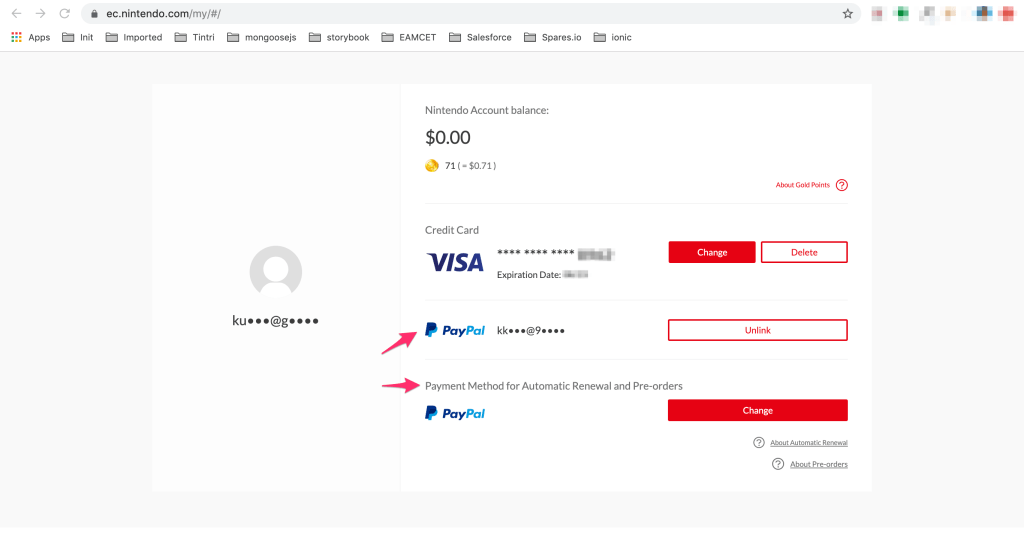The image size is (1024, 544).
Task: Open the Salesforce bookmarks folder
Action: tap(480, 38)
